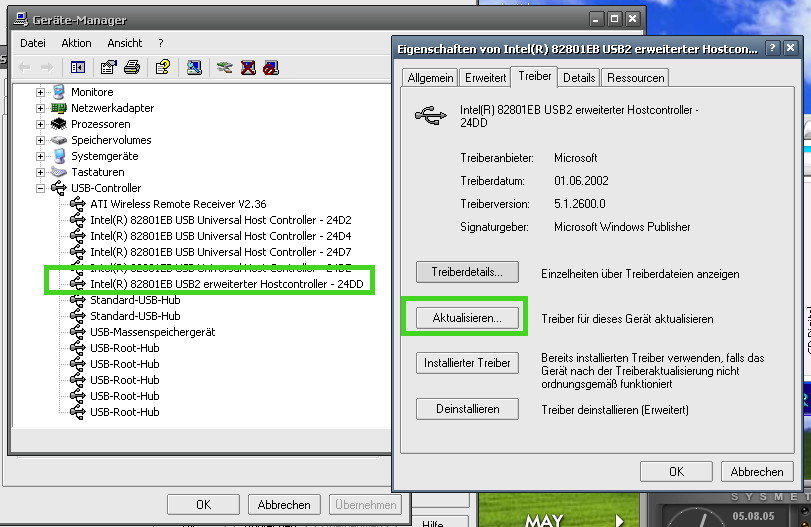Click the Signaturgeber value Microsoft Windows Publisher
The width and height of the screenshot is (811, 527).
[622, 227]
